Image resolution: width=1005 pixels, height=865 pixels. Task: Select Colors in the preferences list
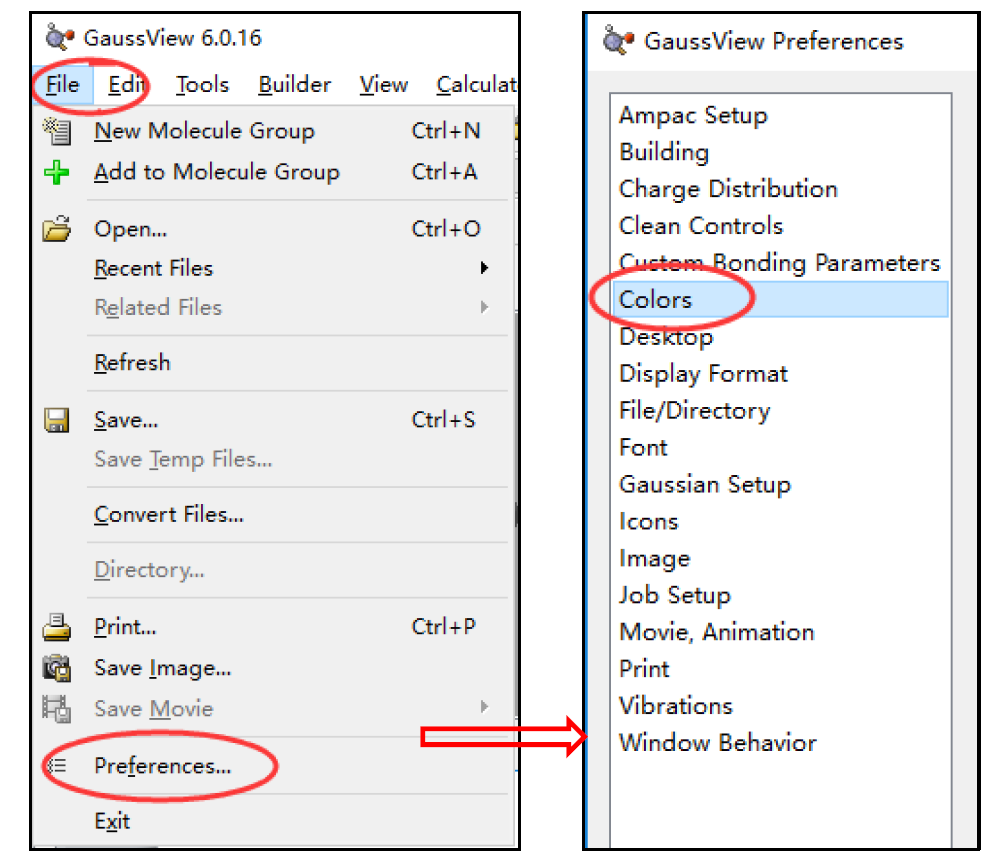656,299
